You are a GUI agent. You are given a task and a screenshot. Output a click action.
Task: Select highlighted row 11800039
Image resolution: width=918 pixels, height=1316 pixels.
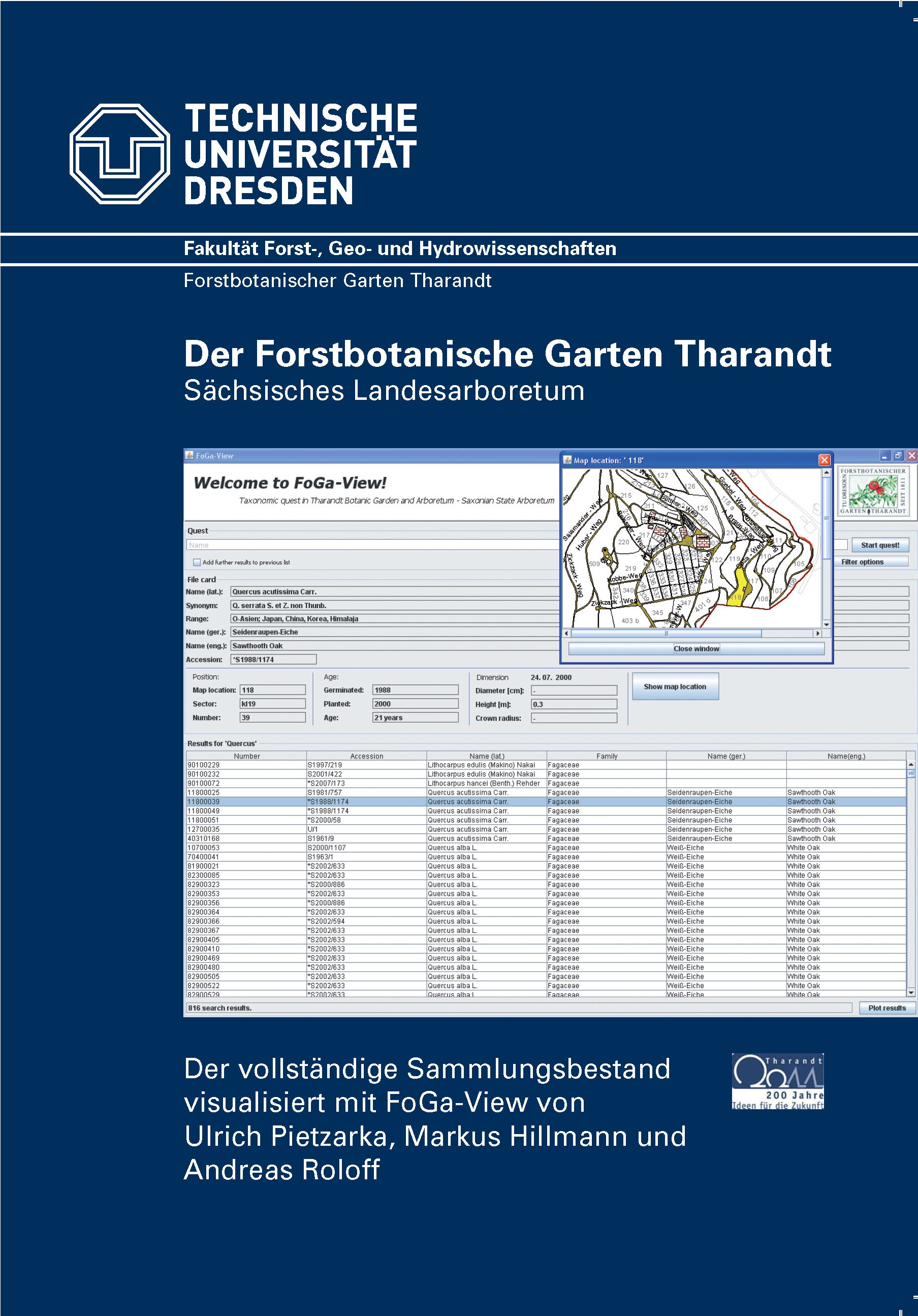pos(547,802)
